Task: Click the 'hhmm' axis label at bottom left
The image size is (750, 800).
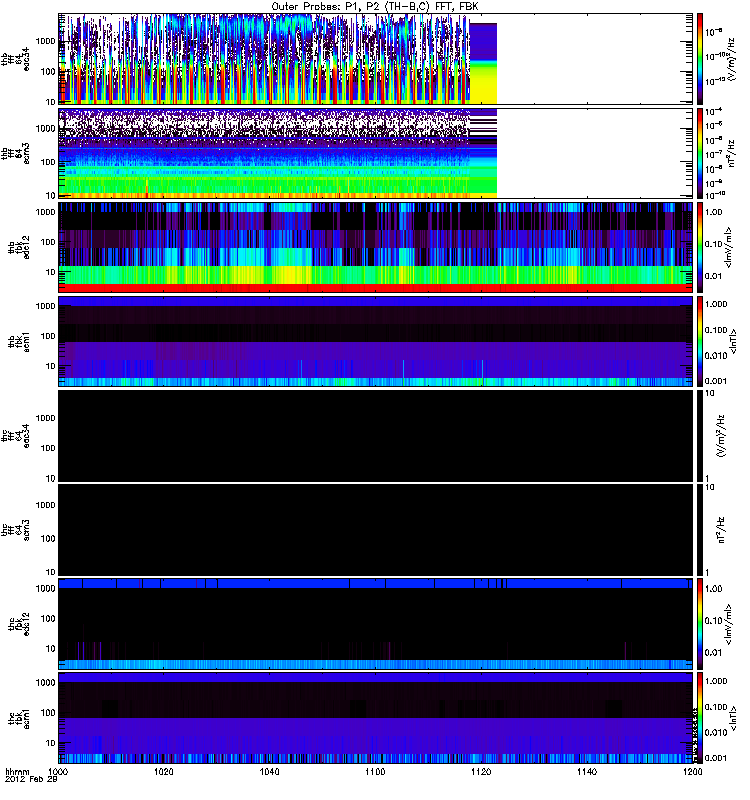Action: (x=18, y=773)
